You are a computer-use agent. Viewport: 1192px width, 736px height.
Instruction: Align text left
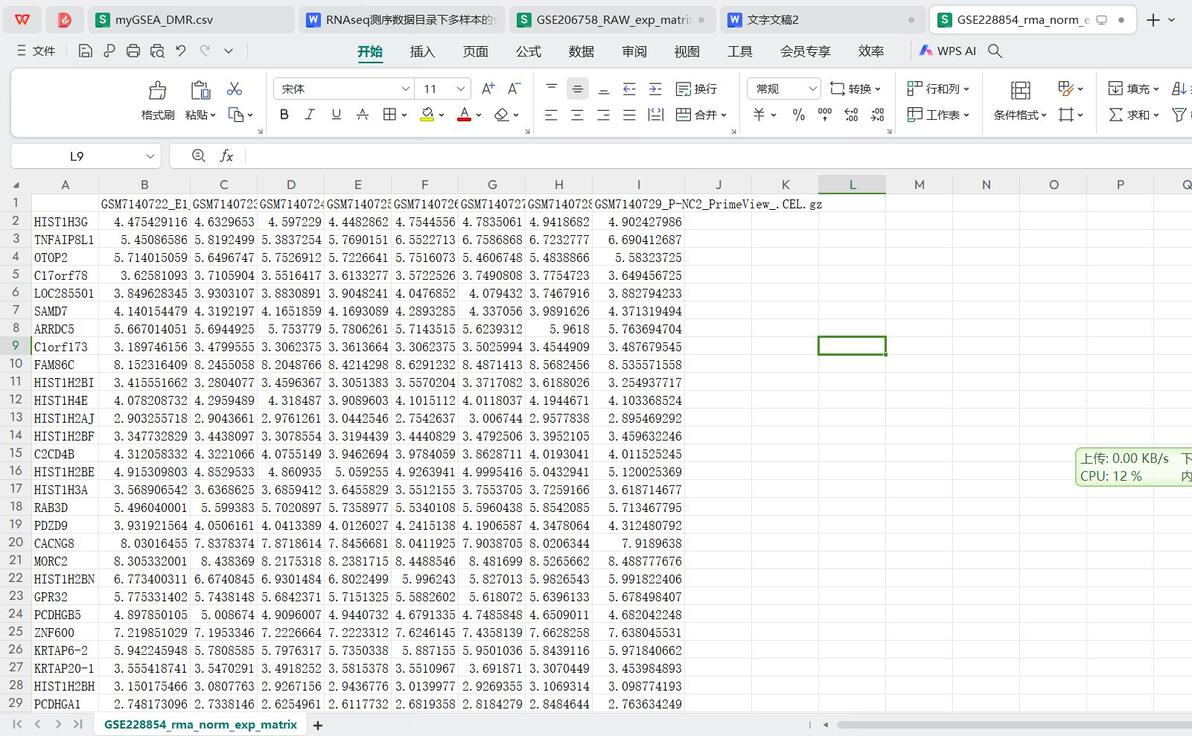552,115
